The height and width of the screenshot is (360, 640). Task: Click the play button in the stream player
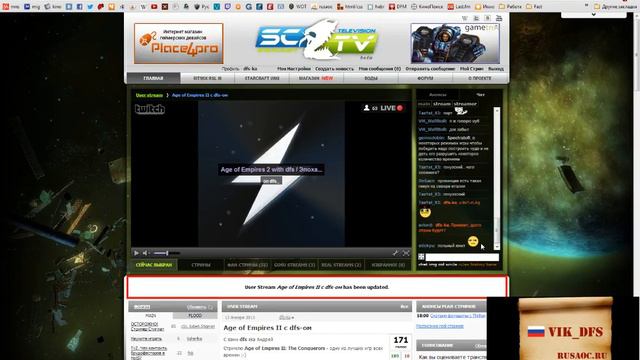136,253
